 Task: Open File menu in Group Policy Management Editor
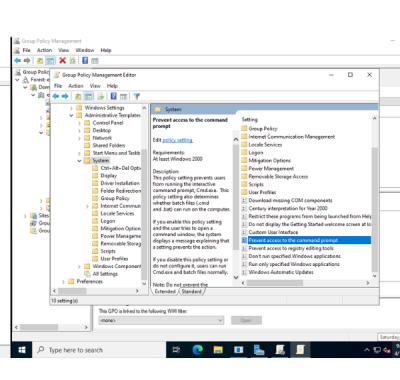tap(58, 86)
